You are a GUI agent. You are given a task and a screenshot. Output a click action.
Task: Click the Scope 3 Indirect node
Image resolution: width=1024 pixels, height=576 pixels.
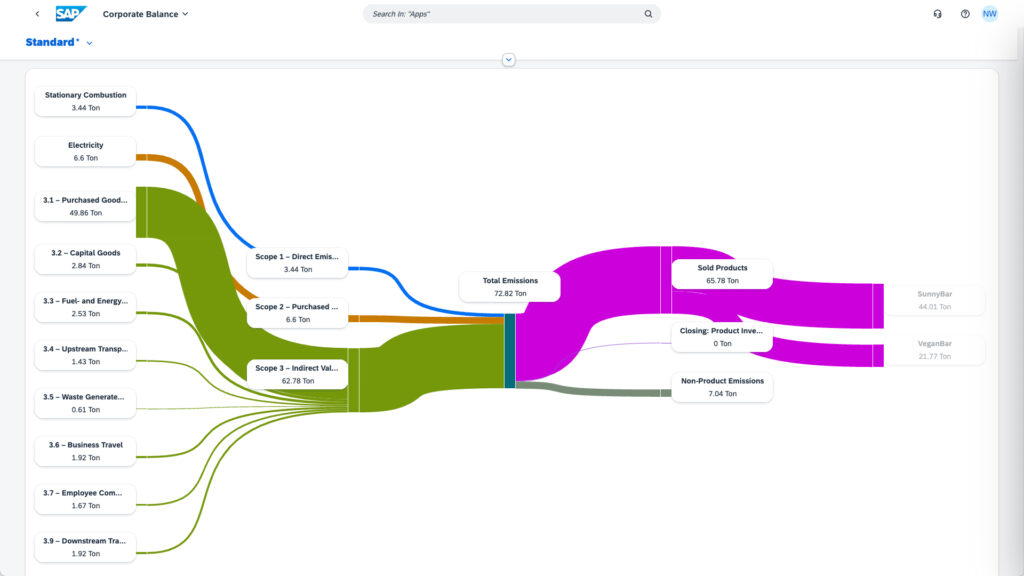(297, 374)
